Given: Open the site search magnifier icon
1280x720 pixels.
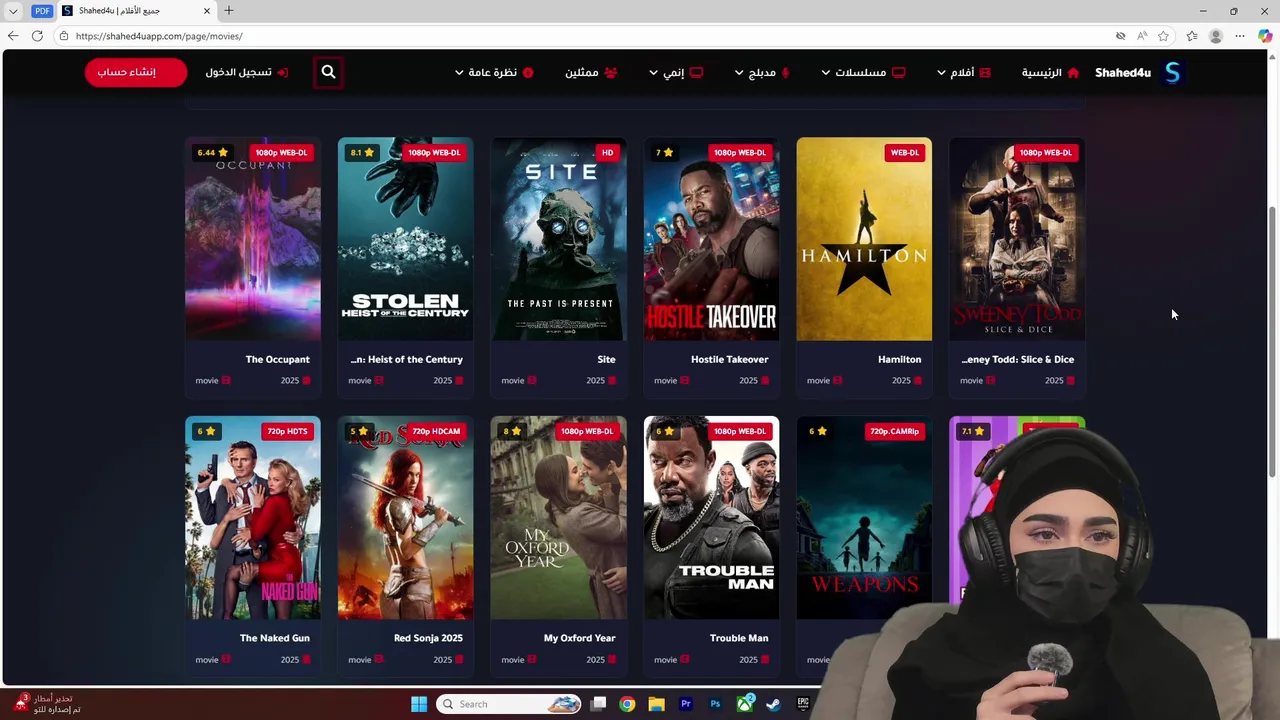Looking at the screenshot, I should (328, 72).
